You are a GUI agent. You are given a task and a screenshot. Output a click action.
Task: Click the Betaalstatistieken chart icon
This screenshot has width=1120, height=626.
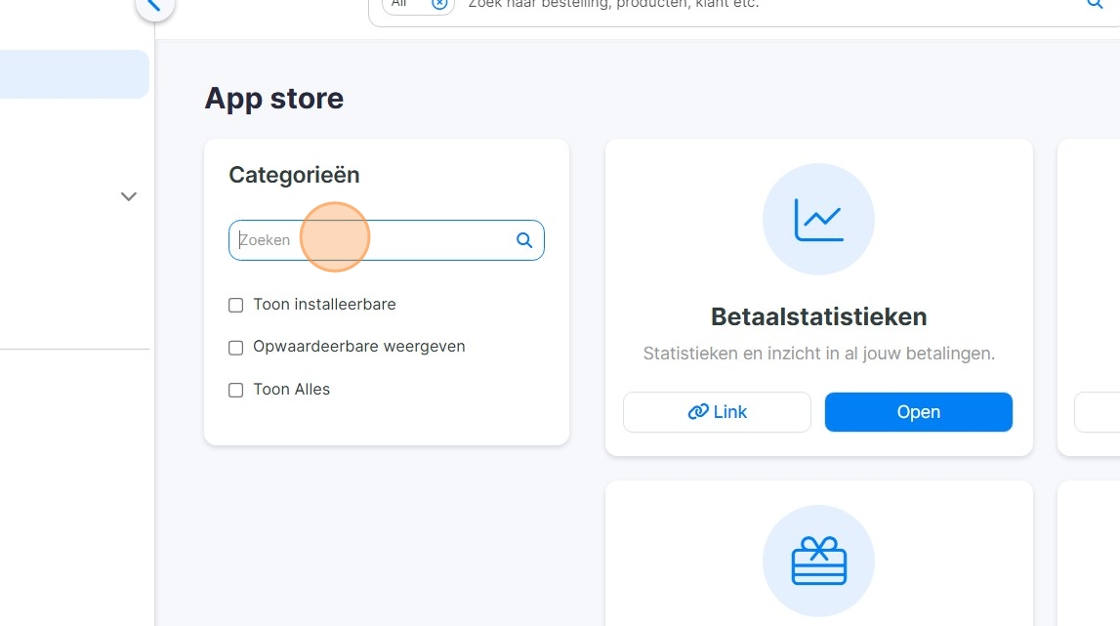click(819, 219)
